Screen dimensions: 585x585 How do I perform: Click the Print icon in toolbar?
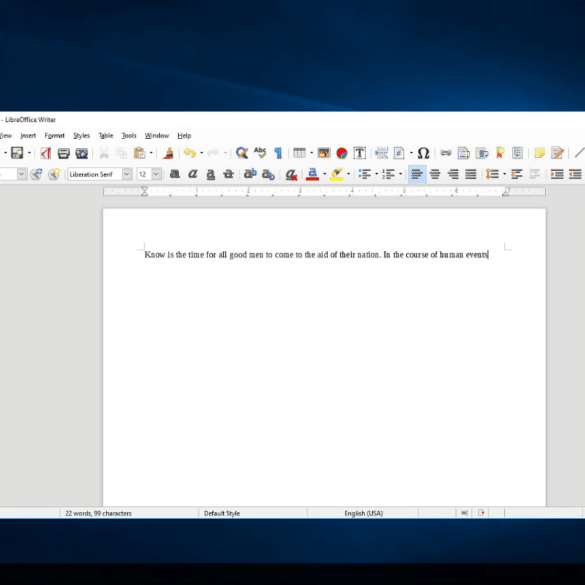point(63,153)
